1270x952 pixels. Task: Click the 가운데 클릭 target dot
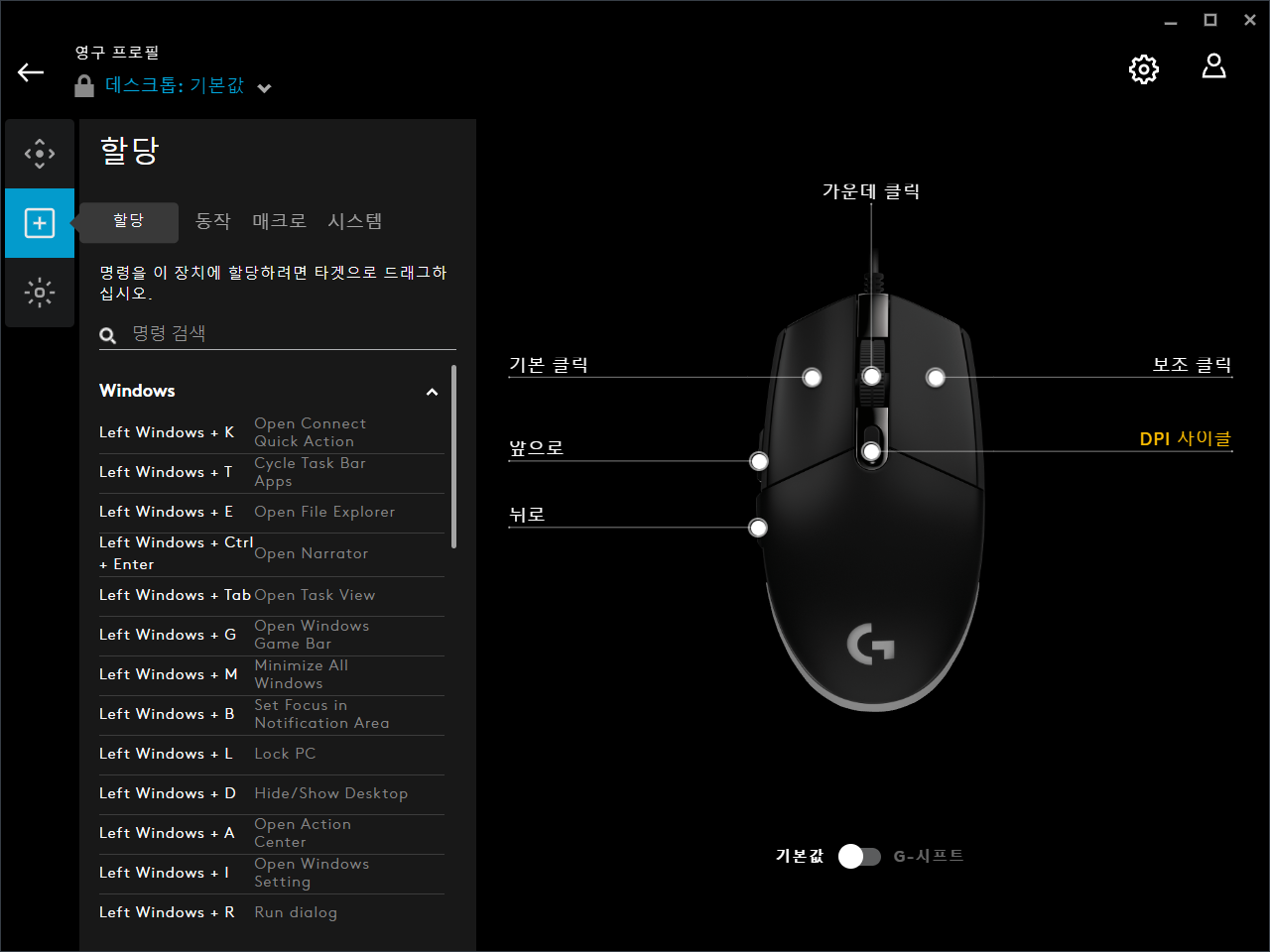coord(871,375)
